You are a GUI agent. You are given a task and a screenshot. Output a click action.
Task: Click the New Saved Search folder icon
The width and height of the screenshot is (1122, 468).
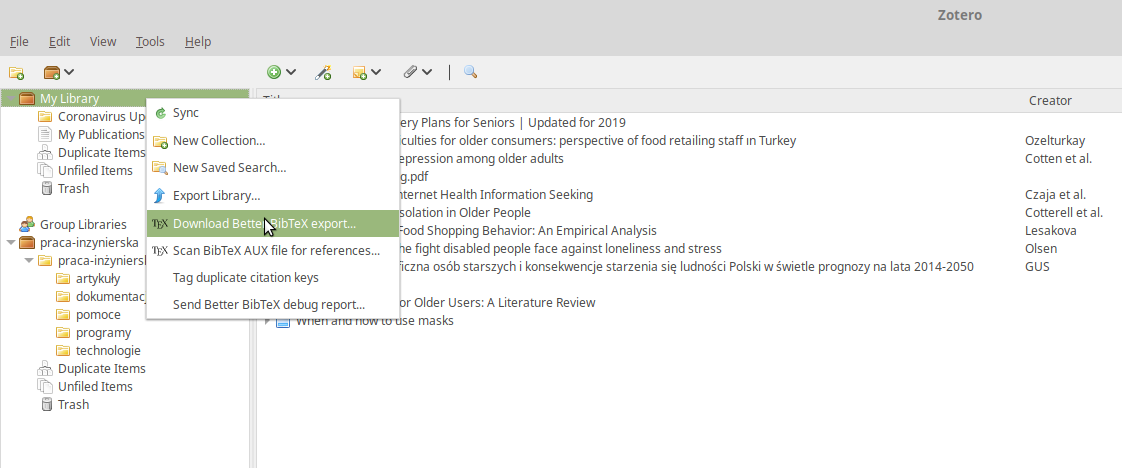point(160,168)
